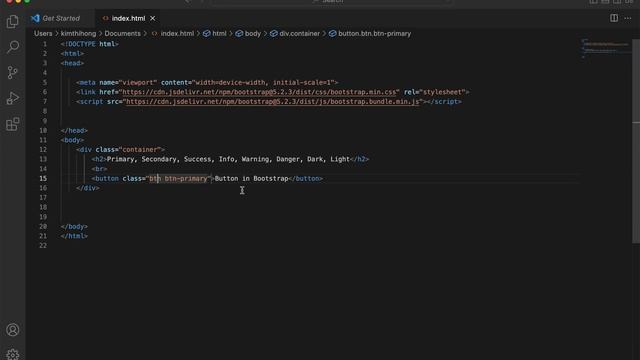The image size is (640, 360).
Task: Click the meta viewport tag
Action: [x=207, y=82]
